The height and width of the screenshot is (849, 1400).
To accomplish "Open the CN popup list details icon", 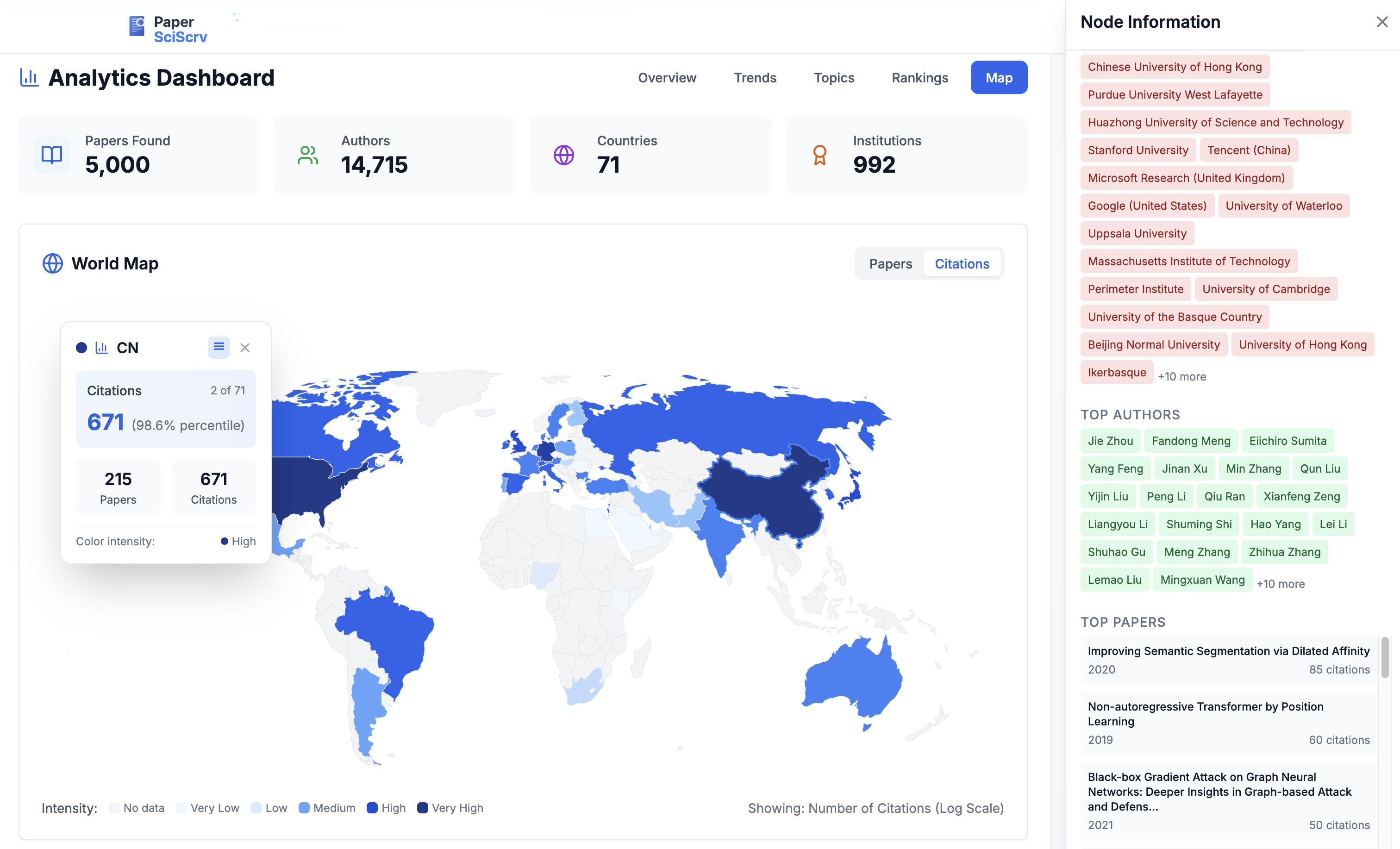I will click(x=219, y=347).
